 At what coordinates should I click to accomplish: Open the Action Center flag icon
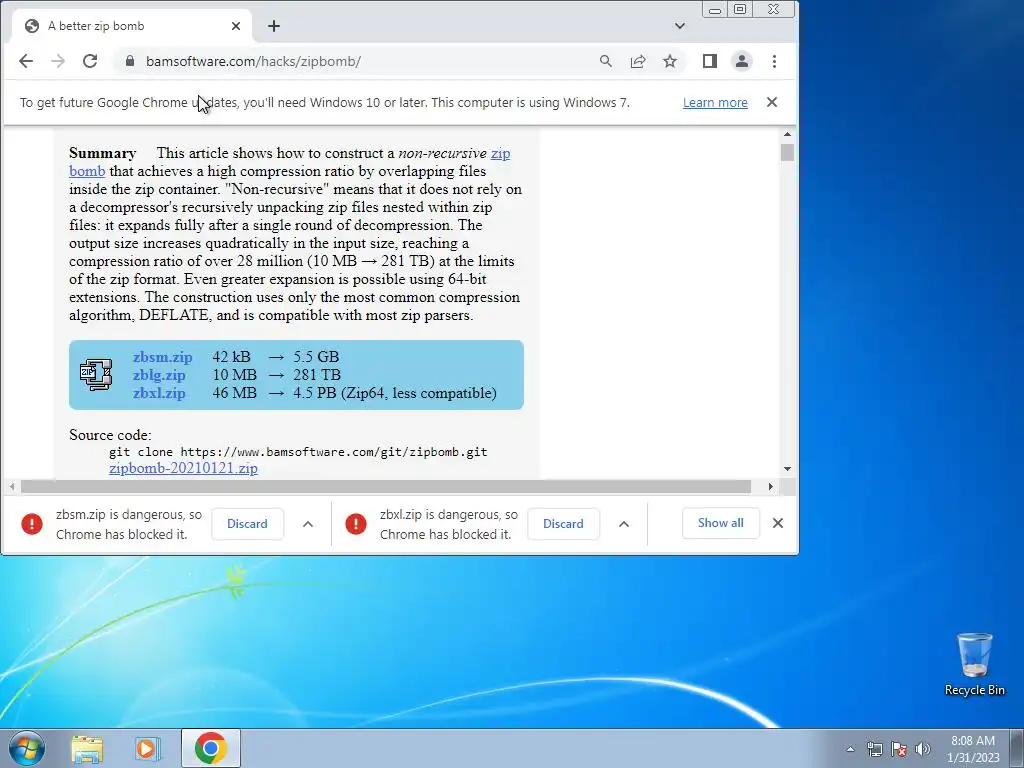pyautogui.click(x=899, y=749)
